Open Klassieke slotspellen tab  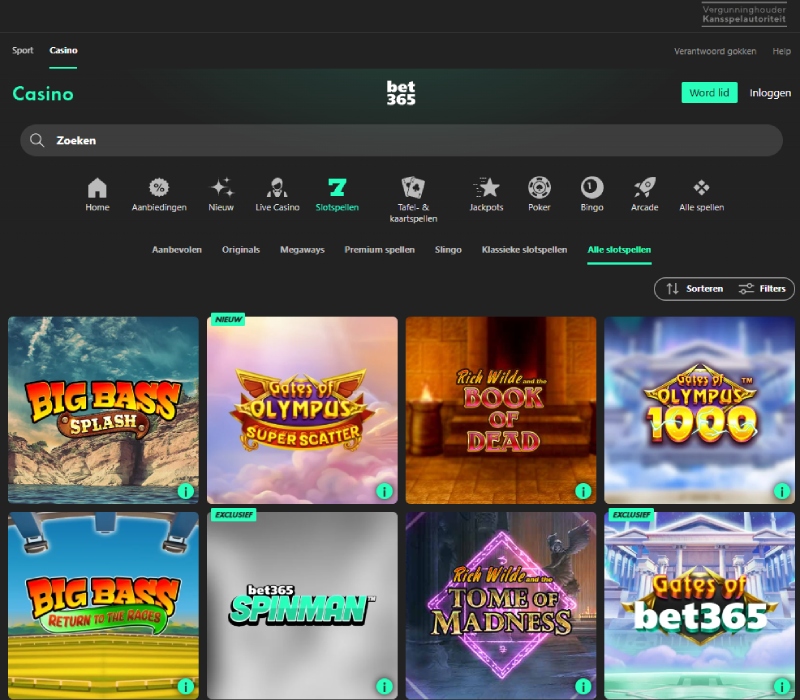pos(524,249)
